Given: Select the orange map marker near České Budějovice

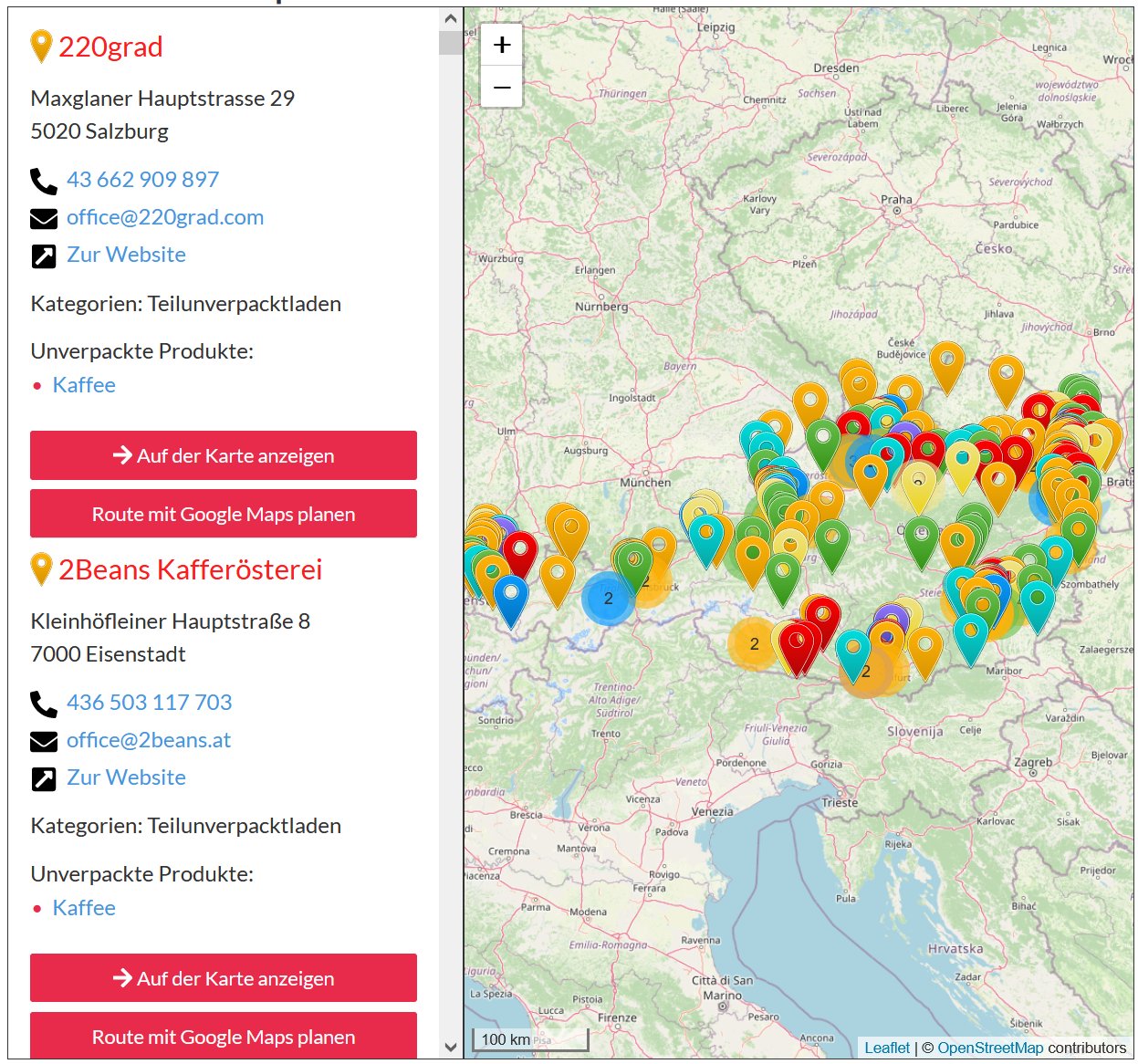Looking at the screenshot, I should [946, 363].
